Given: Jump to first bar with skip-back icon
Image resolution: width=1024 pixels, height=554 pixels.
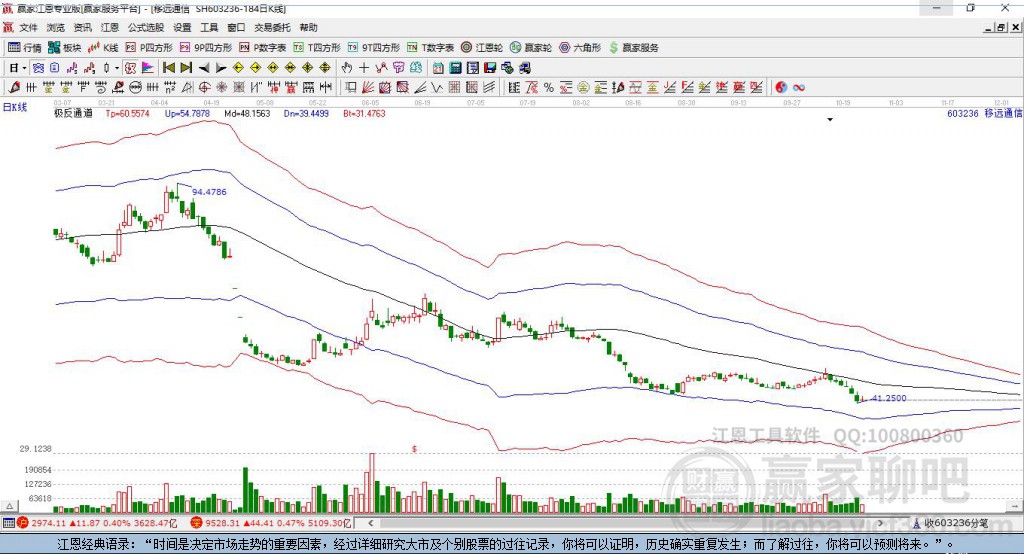Looking at the screenshot, I should (168, 68).
